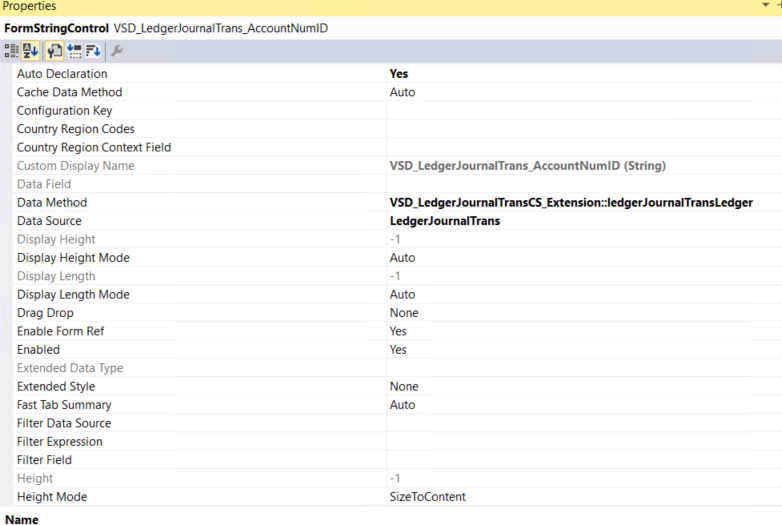Click the Properties panel title bar

(x=391, y=7)
